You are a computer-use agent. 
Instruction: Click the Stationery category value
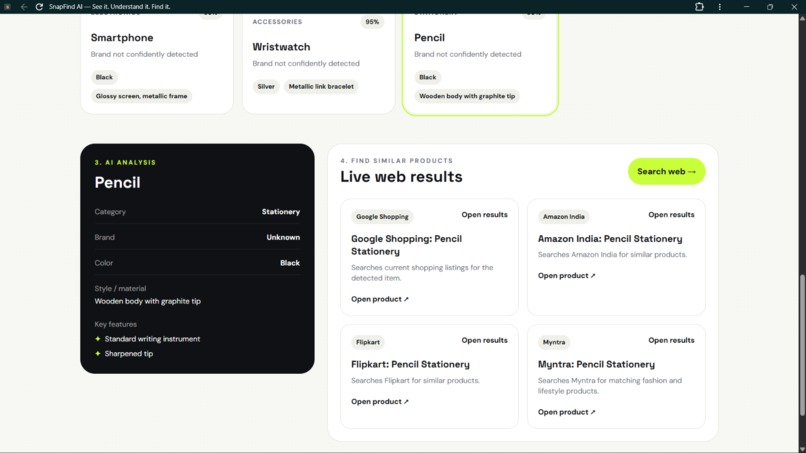(281, 212)
